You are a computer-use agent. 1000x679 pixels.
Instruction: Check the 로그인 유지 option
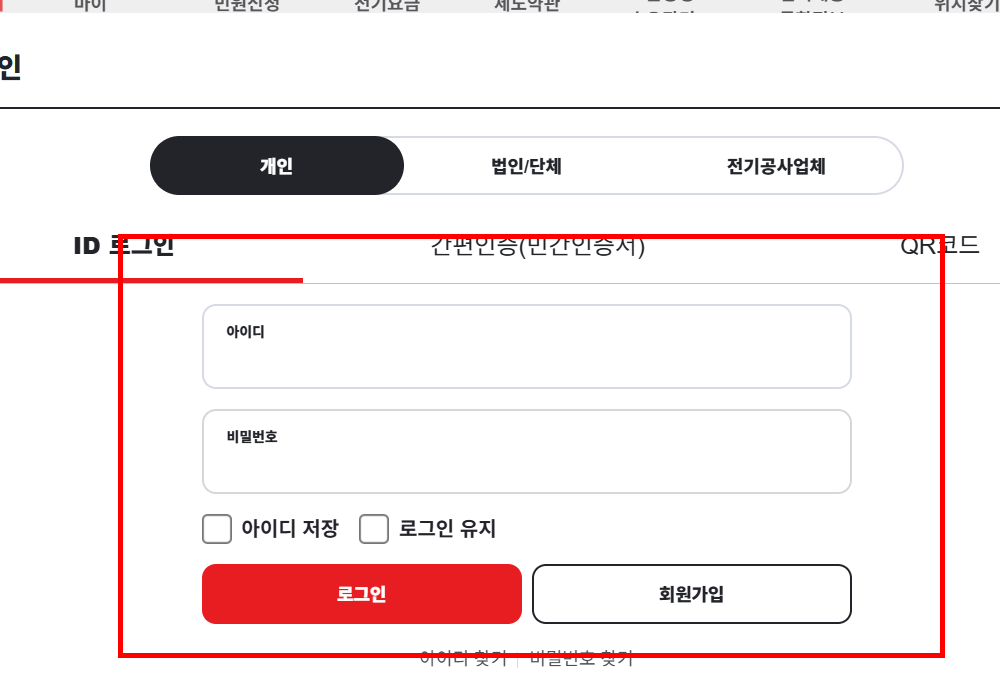coord(374,529)
